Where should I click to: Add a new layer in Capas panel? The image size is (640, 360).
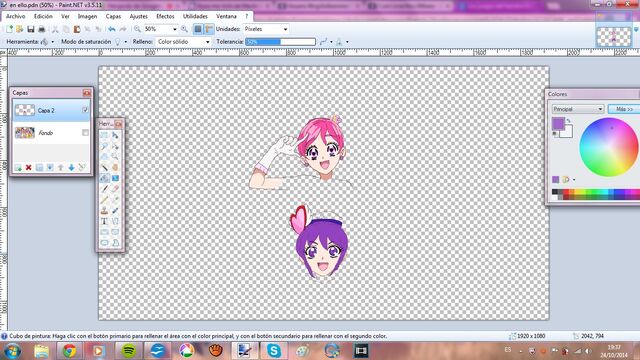click(18, 167)
